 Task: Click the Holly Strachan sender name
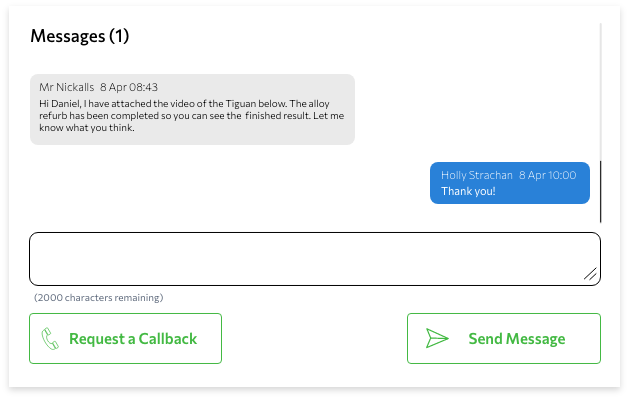(477, 175)
